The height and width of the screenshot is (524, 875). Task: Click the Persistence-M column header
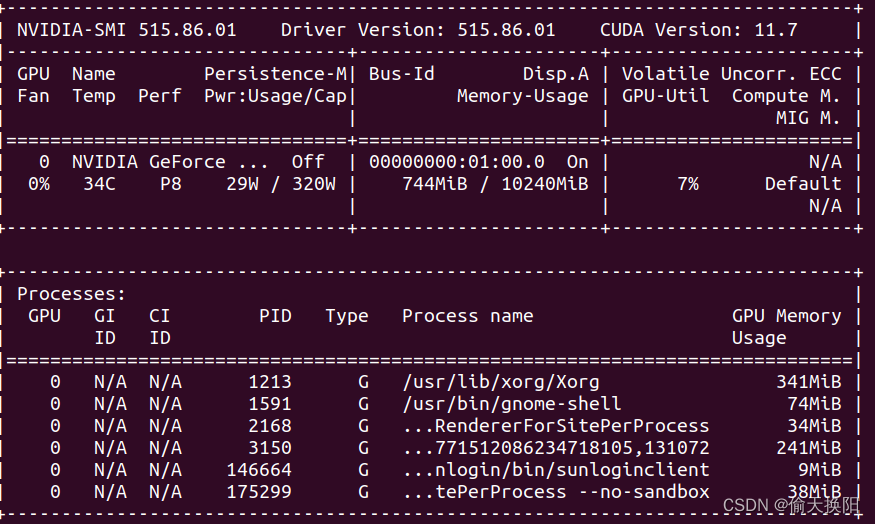[276, 74]
